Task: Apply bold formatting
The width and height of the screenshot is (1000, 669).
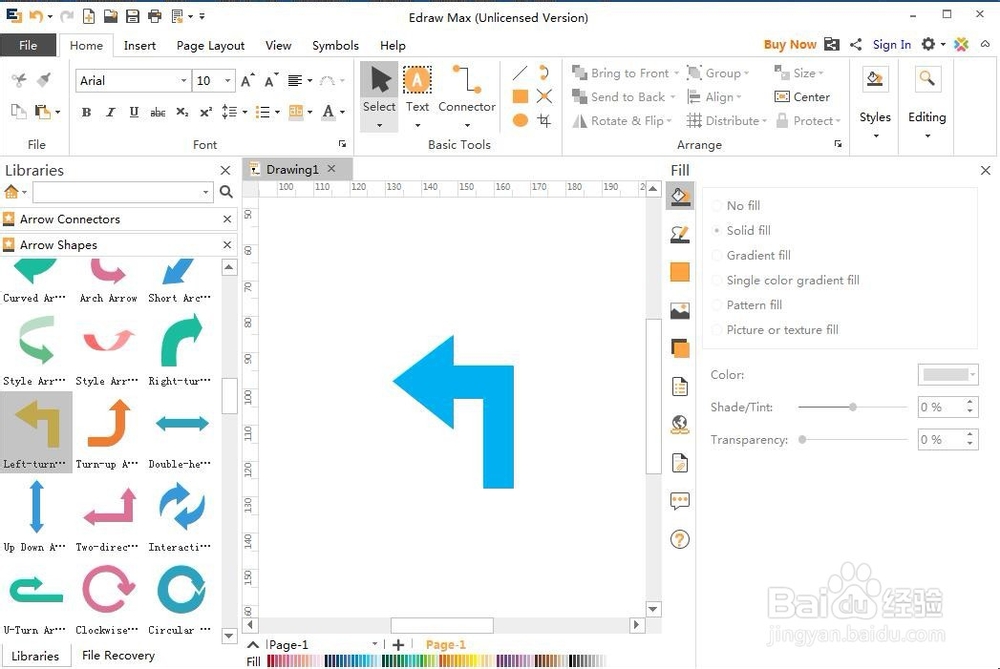Action: [86, 112]
